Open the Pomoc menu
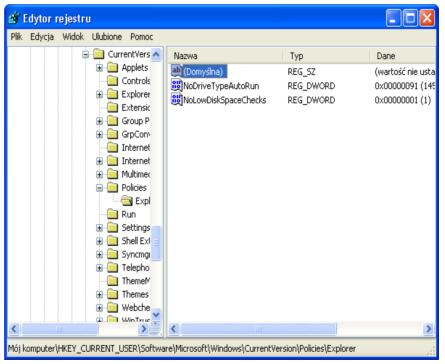This screenshot has width=445, height=364. (142, 36)
